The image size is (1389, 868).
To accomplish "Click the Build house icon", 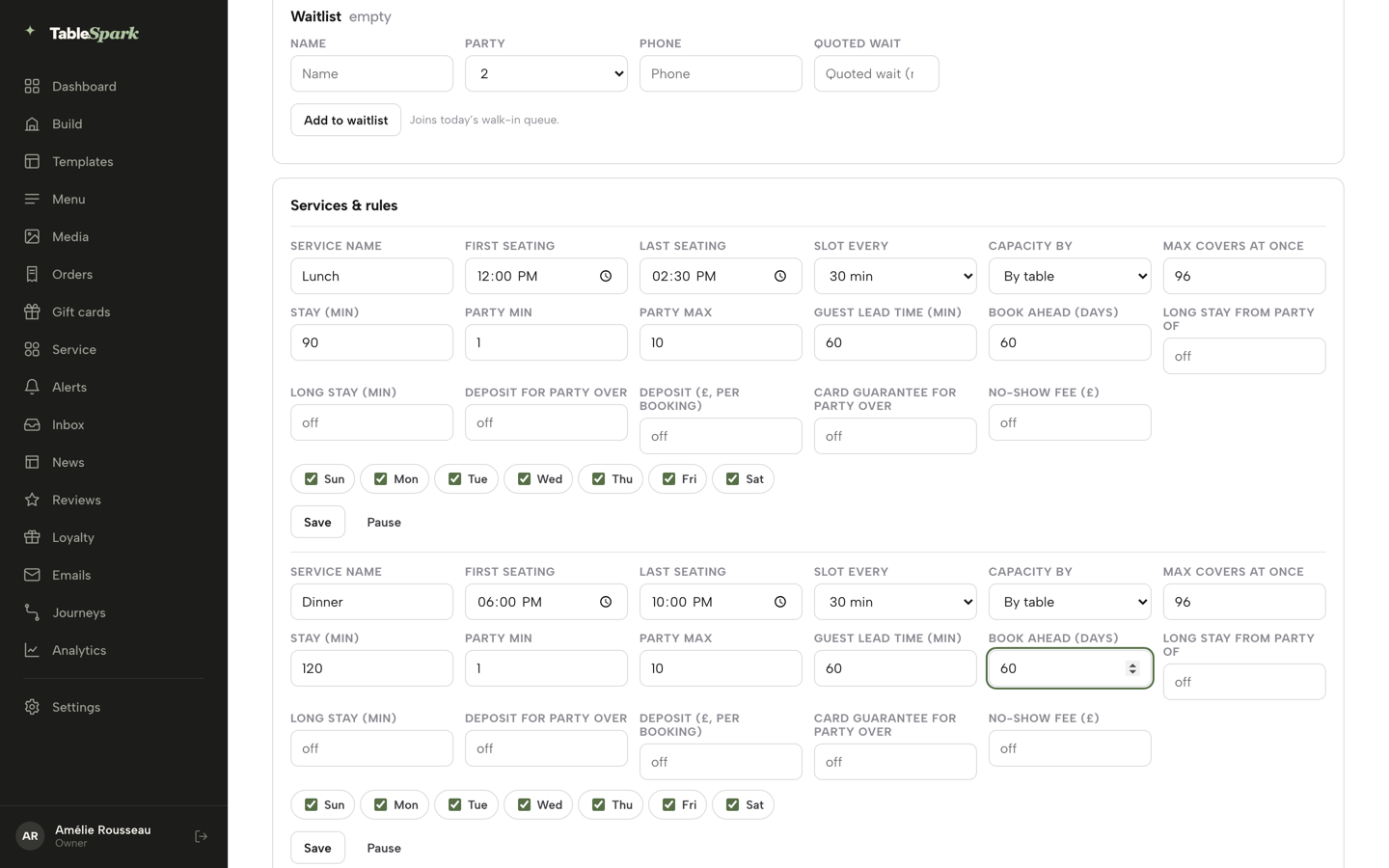I will (x=32, y=123).
